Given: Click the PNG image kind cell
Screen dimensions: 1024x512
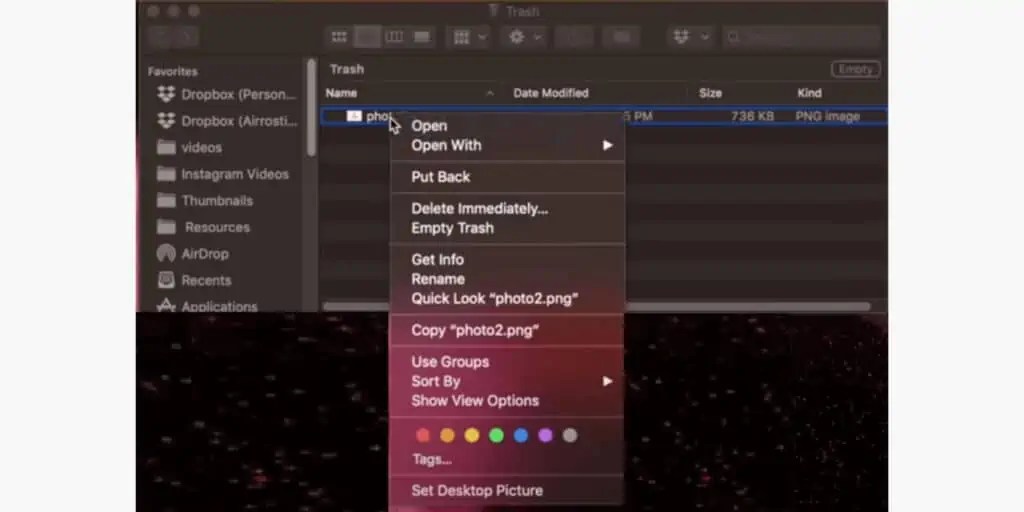Looking at the screenshot, I should (x=827, y=117).
